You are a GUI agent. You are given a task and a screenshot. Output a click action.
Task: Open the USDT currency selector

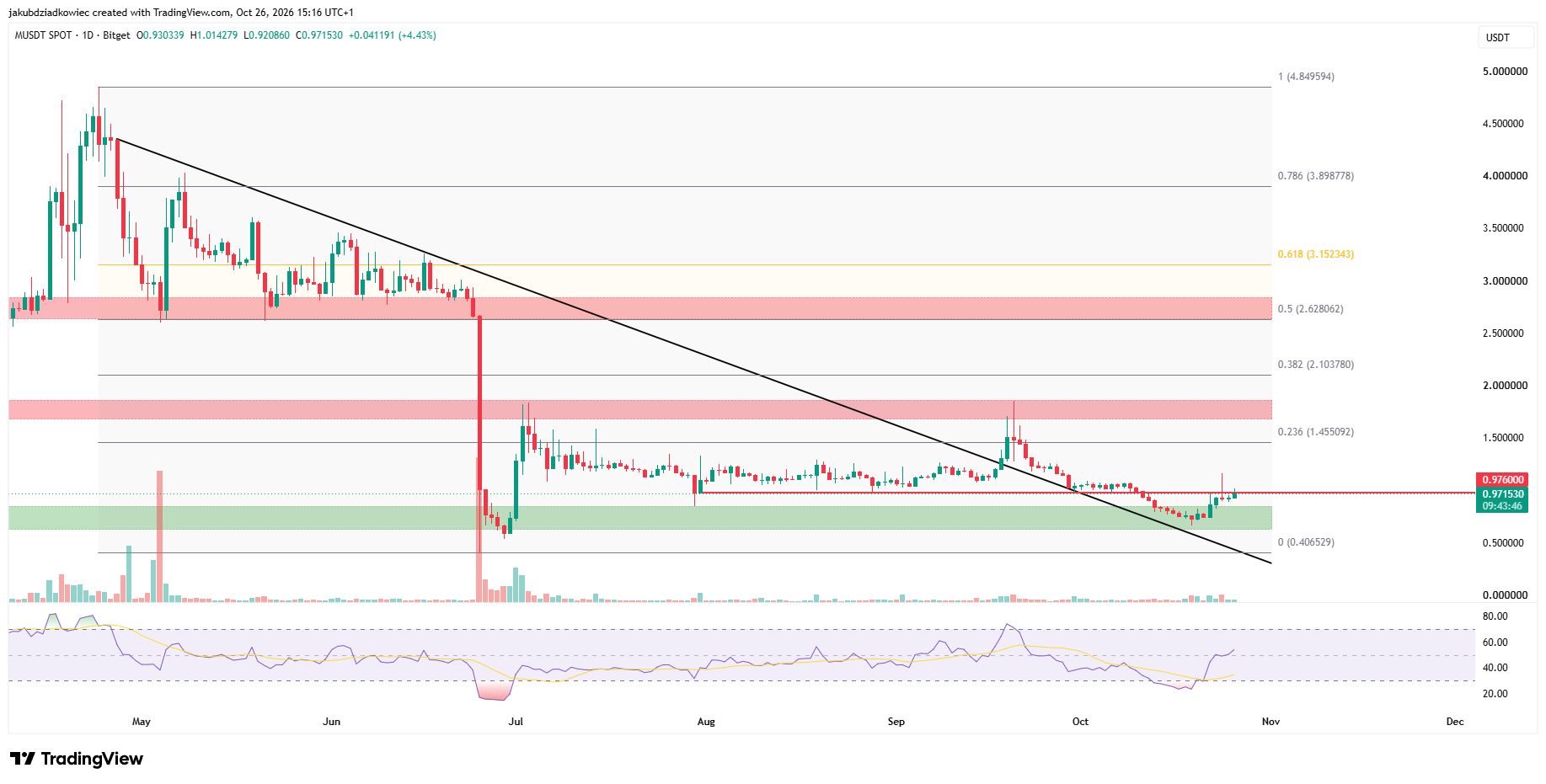[1506, 37]
